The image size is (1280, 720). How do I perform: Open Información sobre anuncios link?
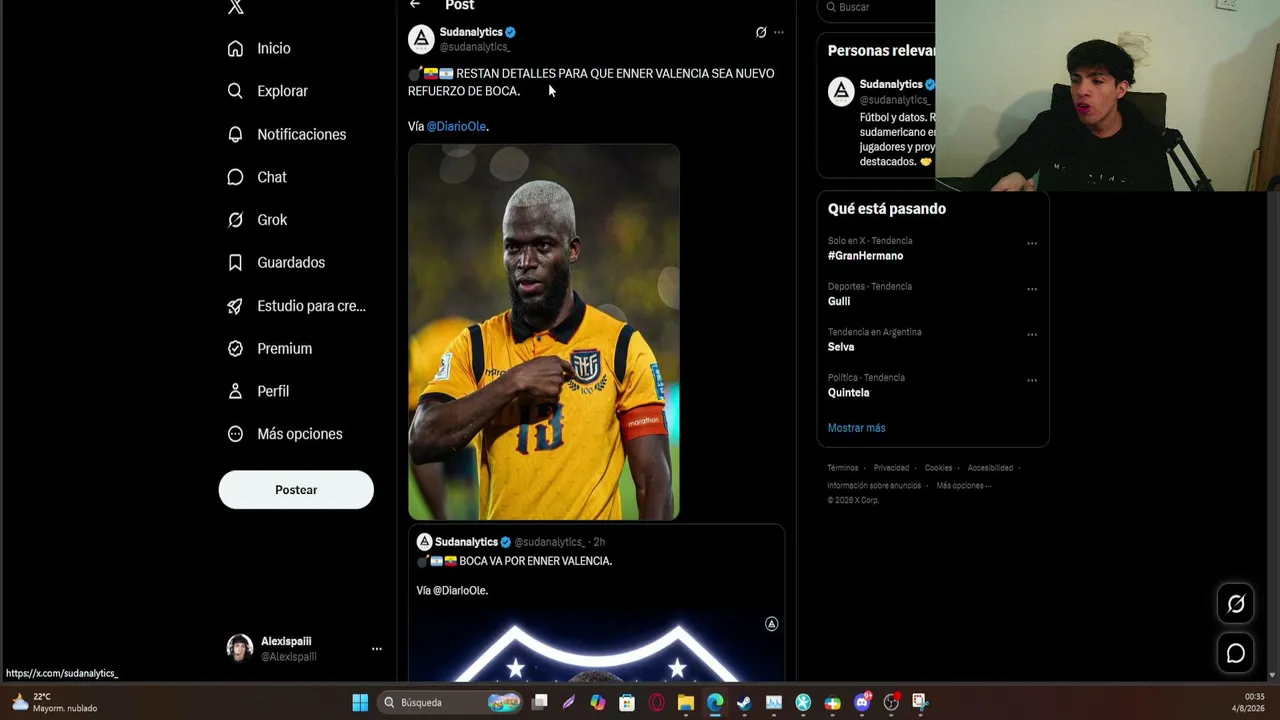coord(874,486)
